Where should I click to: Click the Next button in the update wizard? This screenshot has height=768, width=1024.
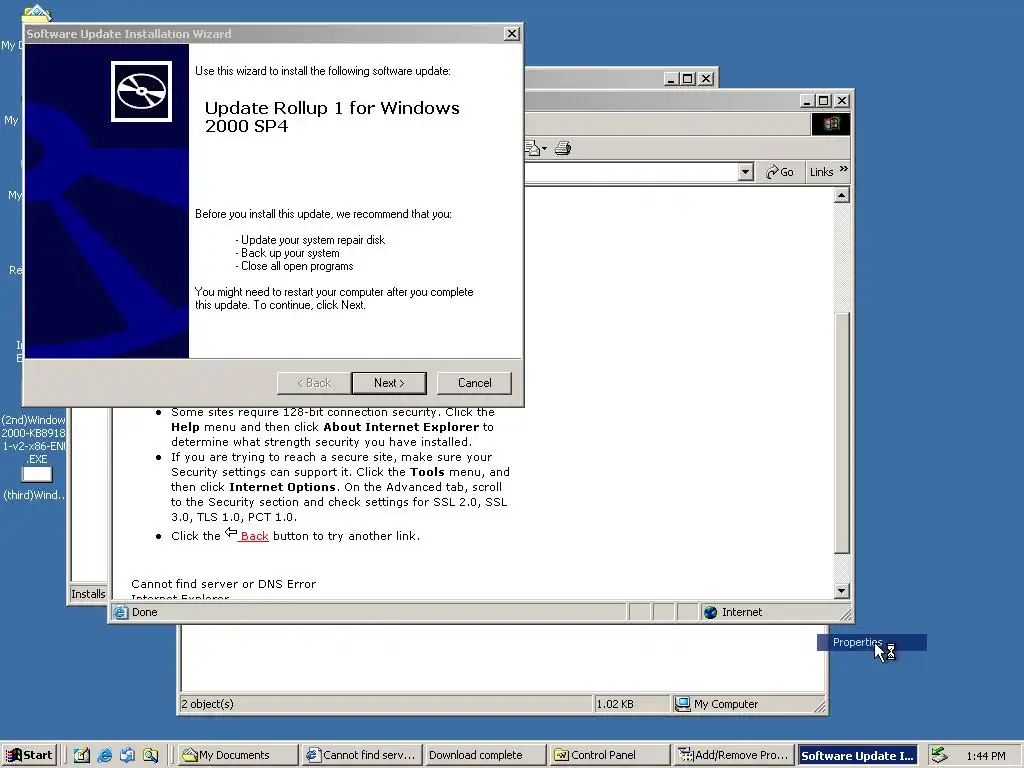point(389,383)
